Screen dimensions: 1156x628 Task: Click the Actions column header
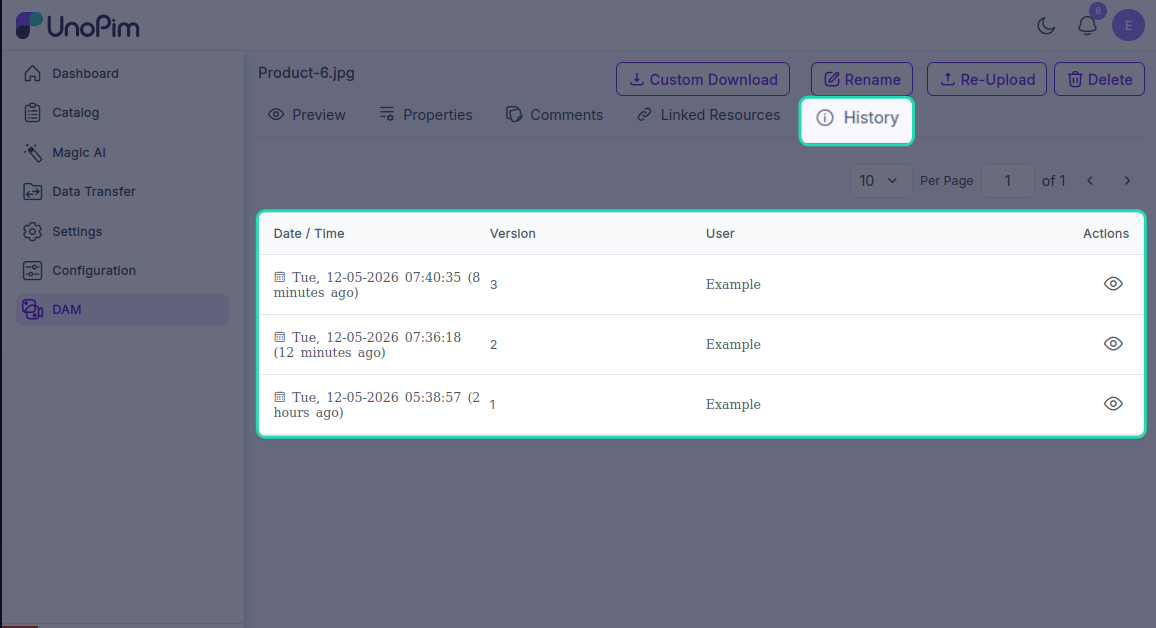coord(1105,234)
